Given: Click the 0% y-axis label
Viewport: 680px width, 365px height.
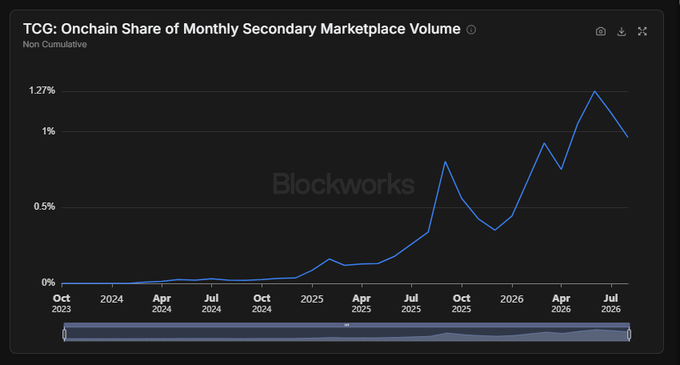Looking at the screenshot, I should tap(49, 283).
